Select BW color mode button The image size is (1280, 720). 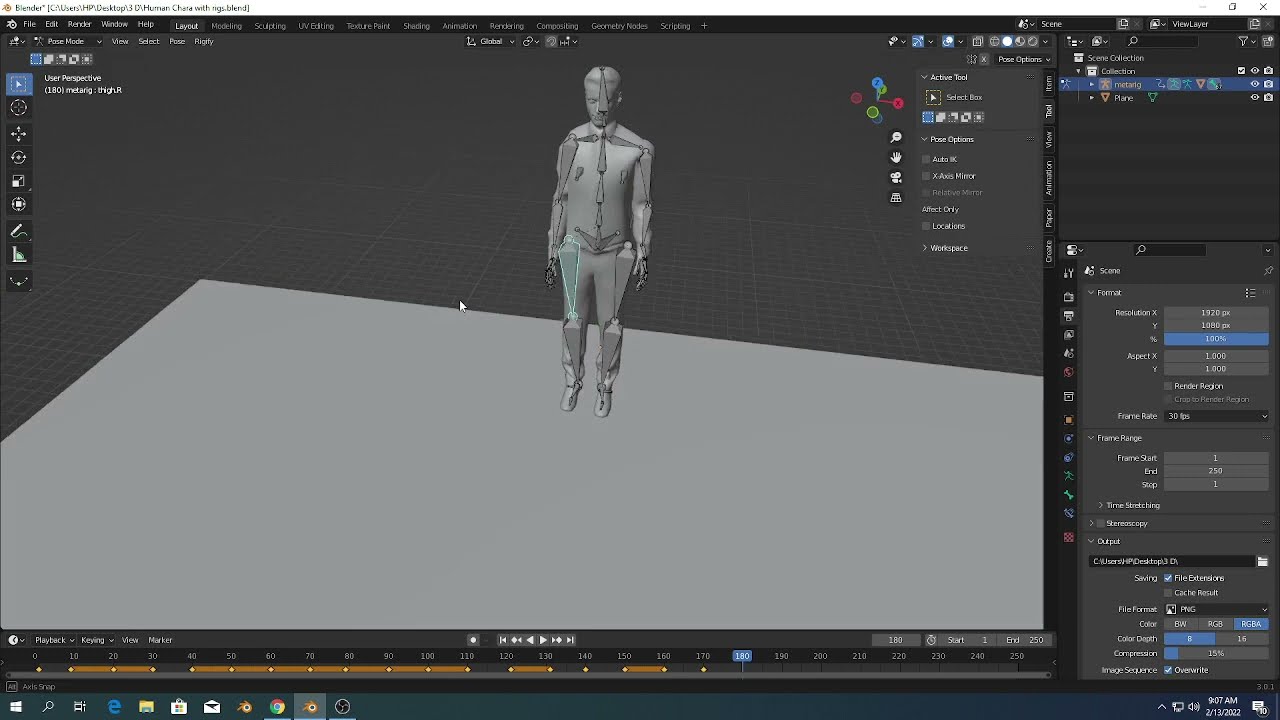point(1181,624)
